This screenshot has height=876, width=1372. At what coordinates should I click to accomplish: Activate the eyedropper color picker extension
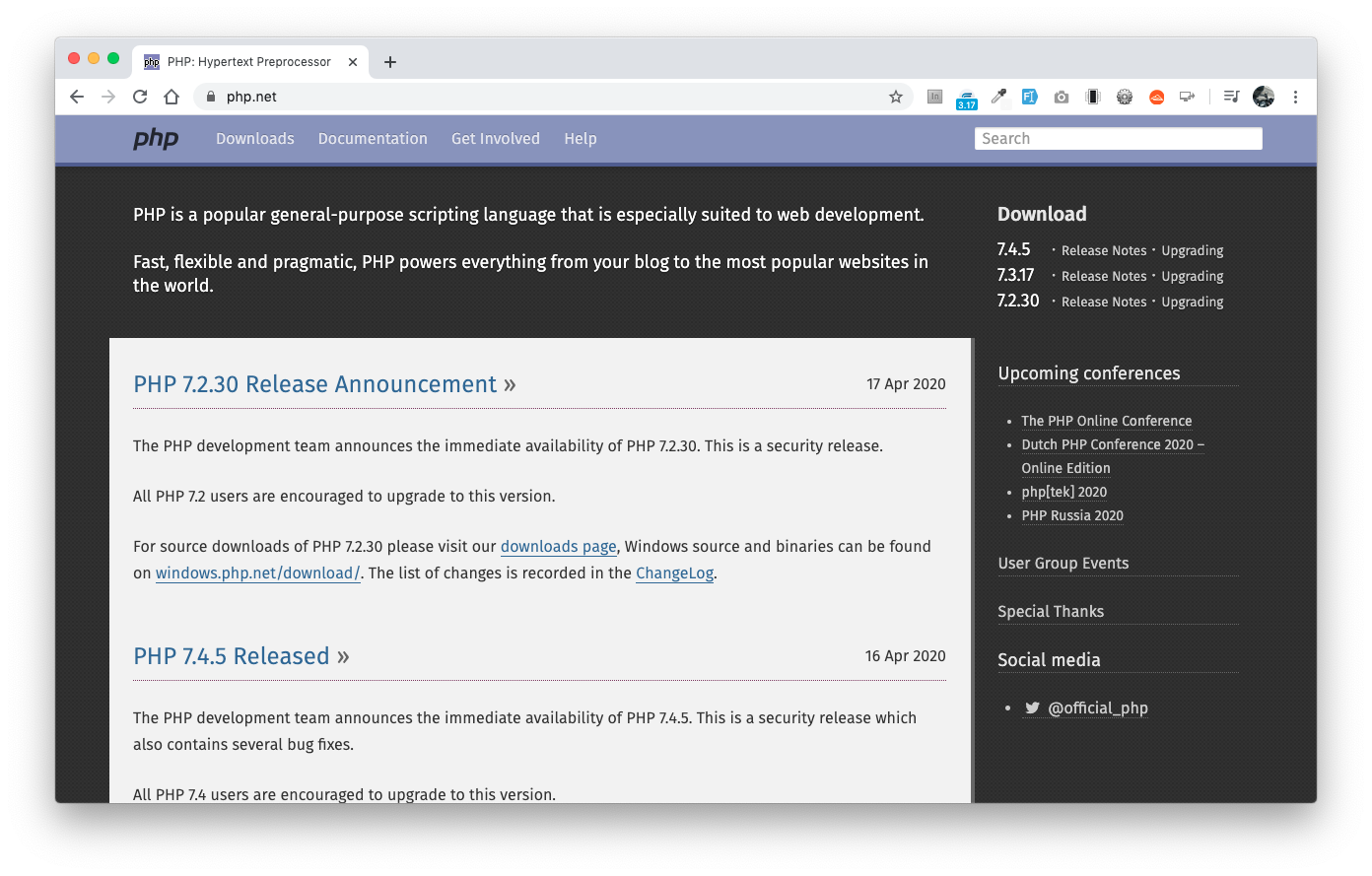(998, 97)
